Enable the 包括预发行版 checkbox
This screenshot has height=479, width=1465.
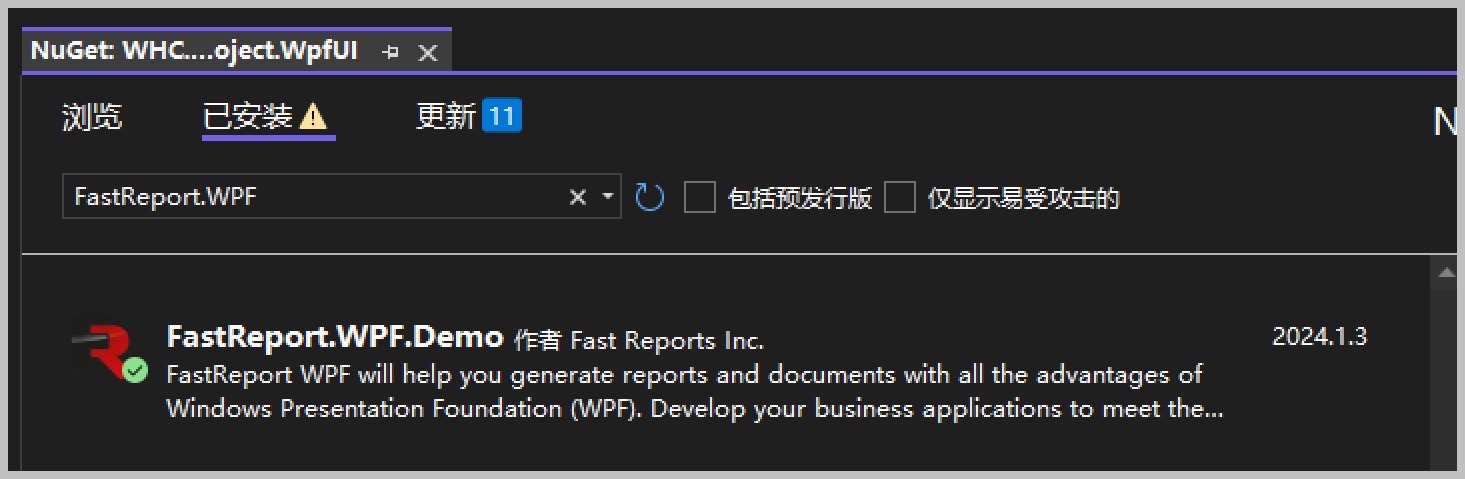pyautogui.click(x=699, y=197)
